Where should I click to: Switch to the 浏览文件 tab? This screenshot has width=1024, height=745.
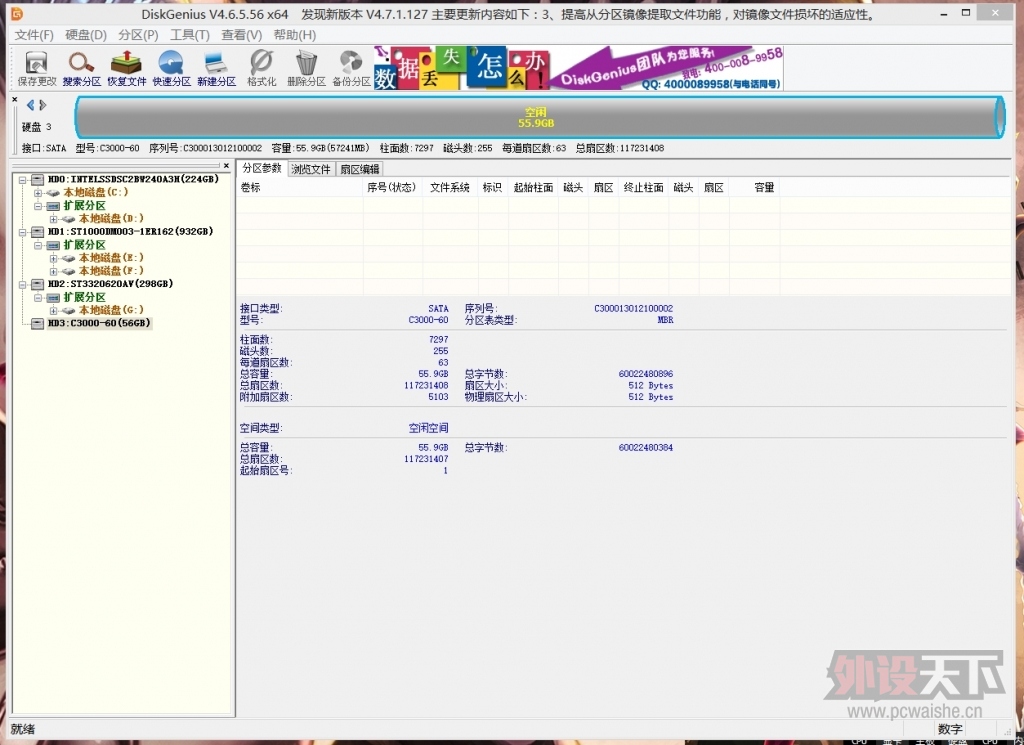pos(311,169)
